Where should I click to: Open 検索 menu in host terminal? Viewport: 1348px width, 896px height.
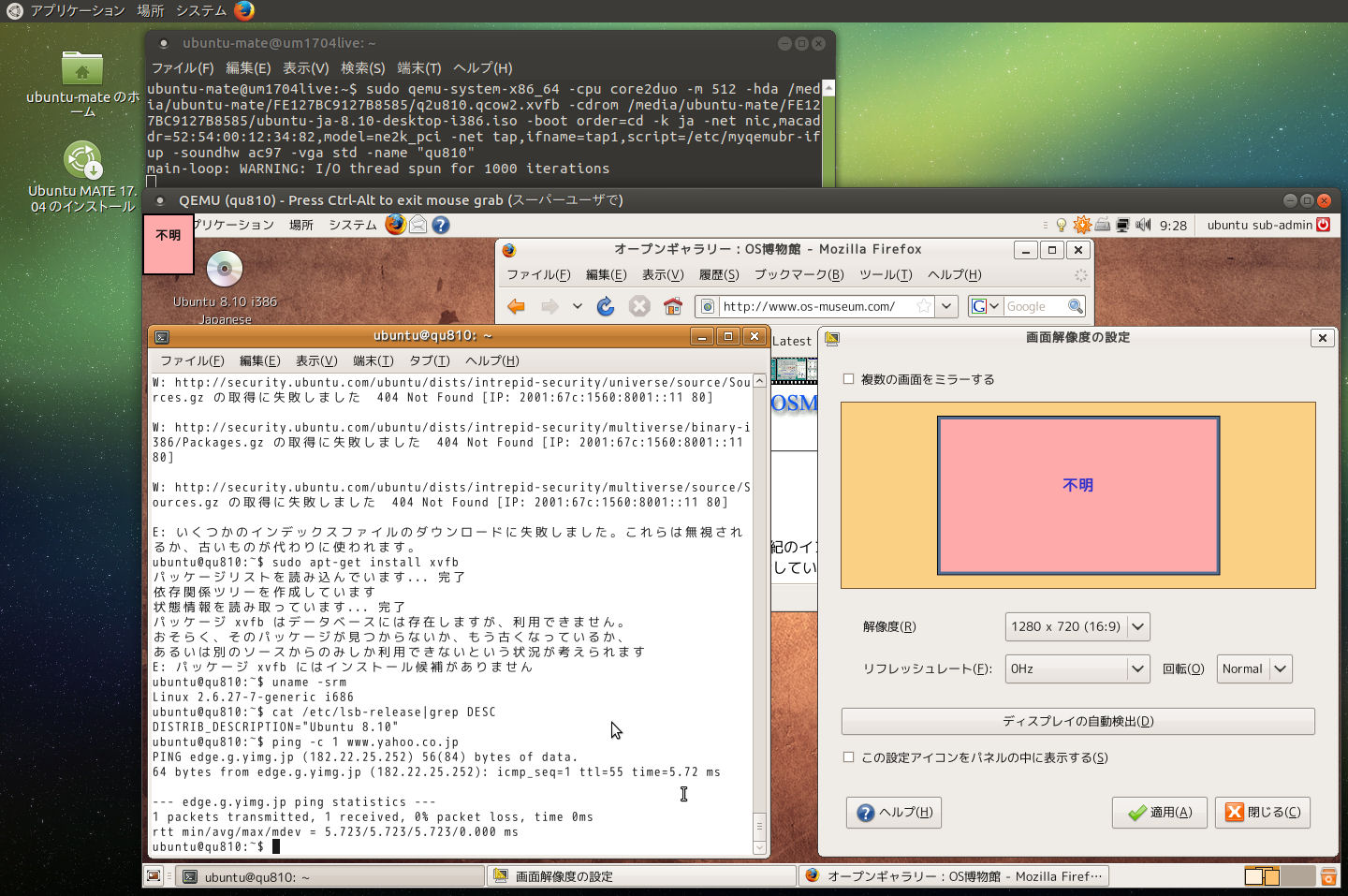363,67
